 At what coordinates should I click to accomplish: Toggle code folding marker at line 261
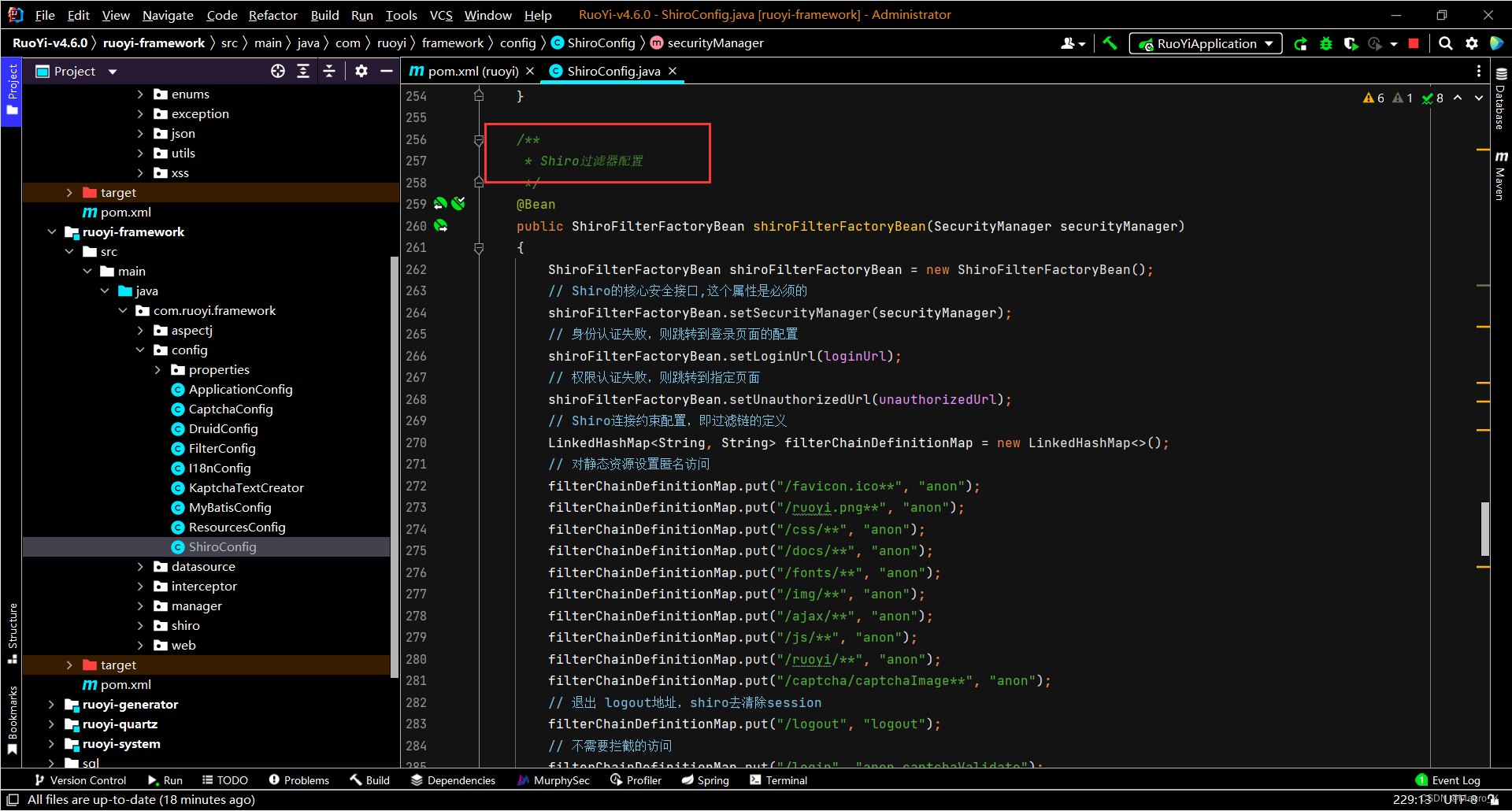point(479,248)
